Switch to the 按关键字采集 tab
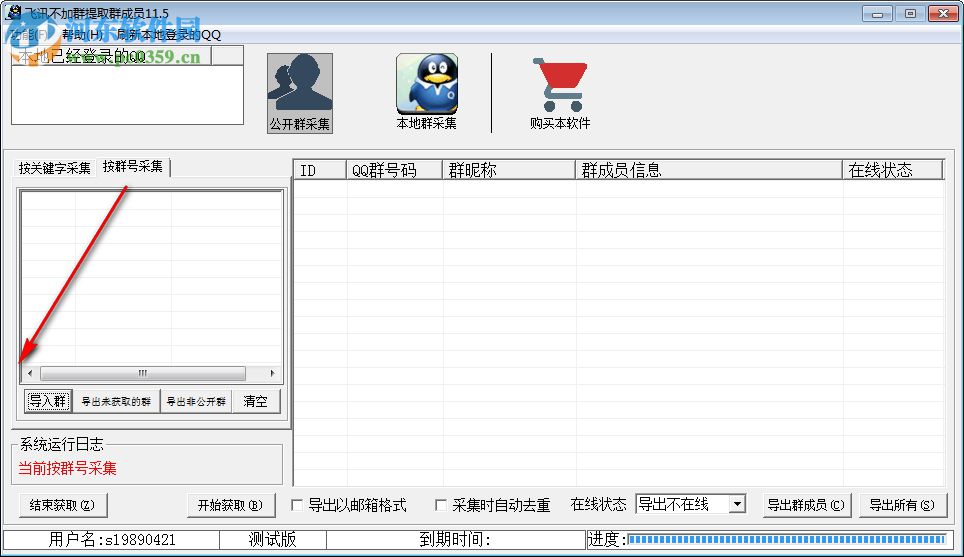This screenshot has height=557, width=964. tap(55, 168)
